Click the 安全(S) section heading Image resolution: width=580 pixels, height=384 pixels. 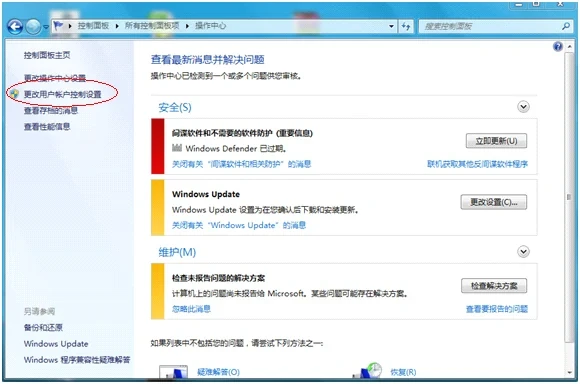[175, 107]
